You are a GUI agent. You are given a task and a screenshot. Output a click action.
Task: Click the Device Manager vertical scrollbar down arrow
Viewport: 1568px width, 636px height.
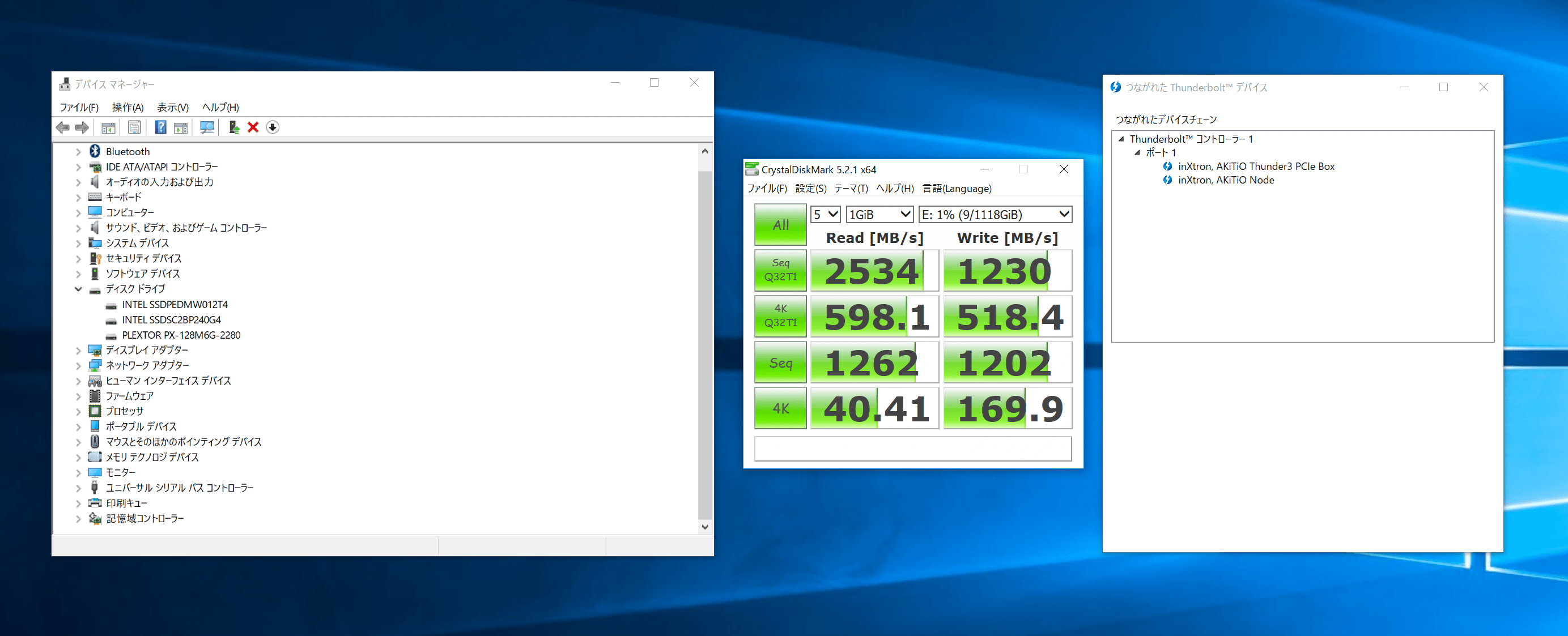tap(705, 527)
